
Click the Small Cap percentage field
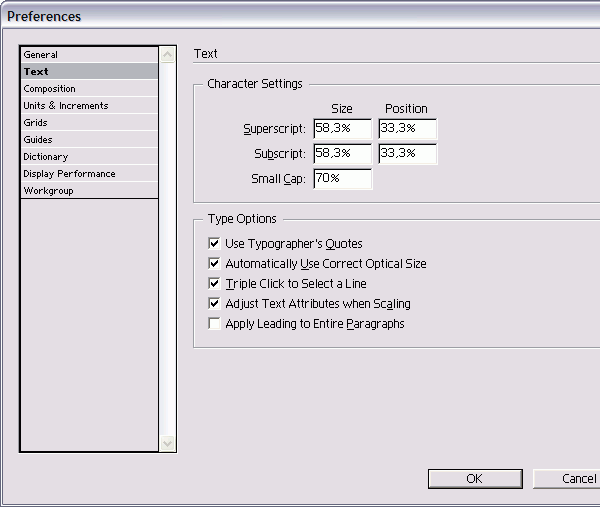point(341,179)
